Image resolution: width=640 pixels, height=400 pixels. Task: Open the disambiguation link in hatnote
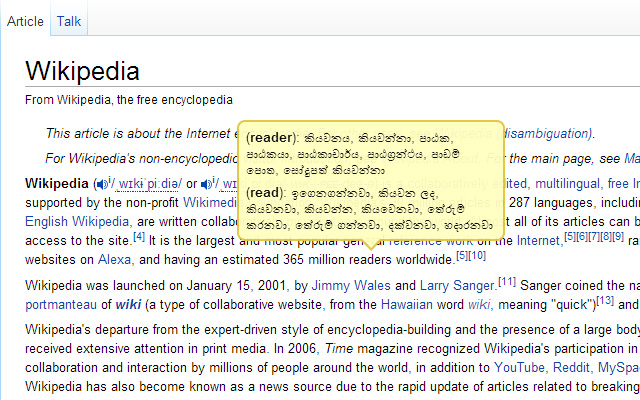click(547, 133)
